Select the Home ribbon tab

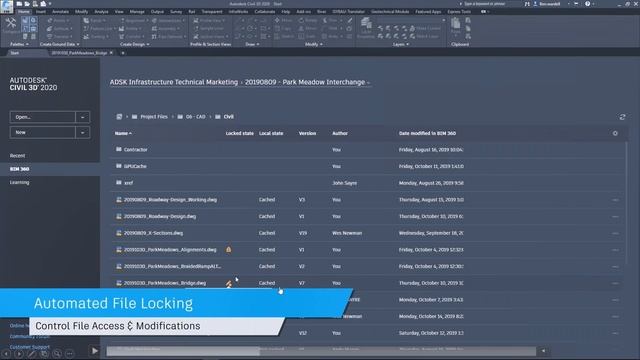coord(23,12)
